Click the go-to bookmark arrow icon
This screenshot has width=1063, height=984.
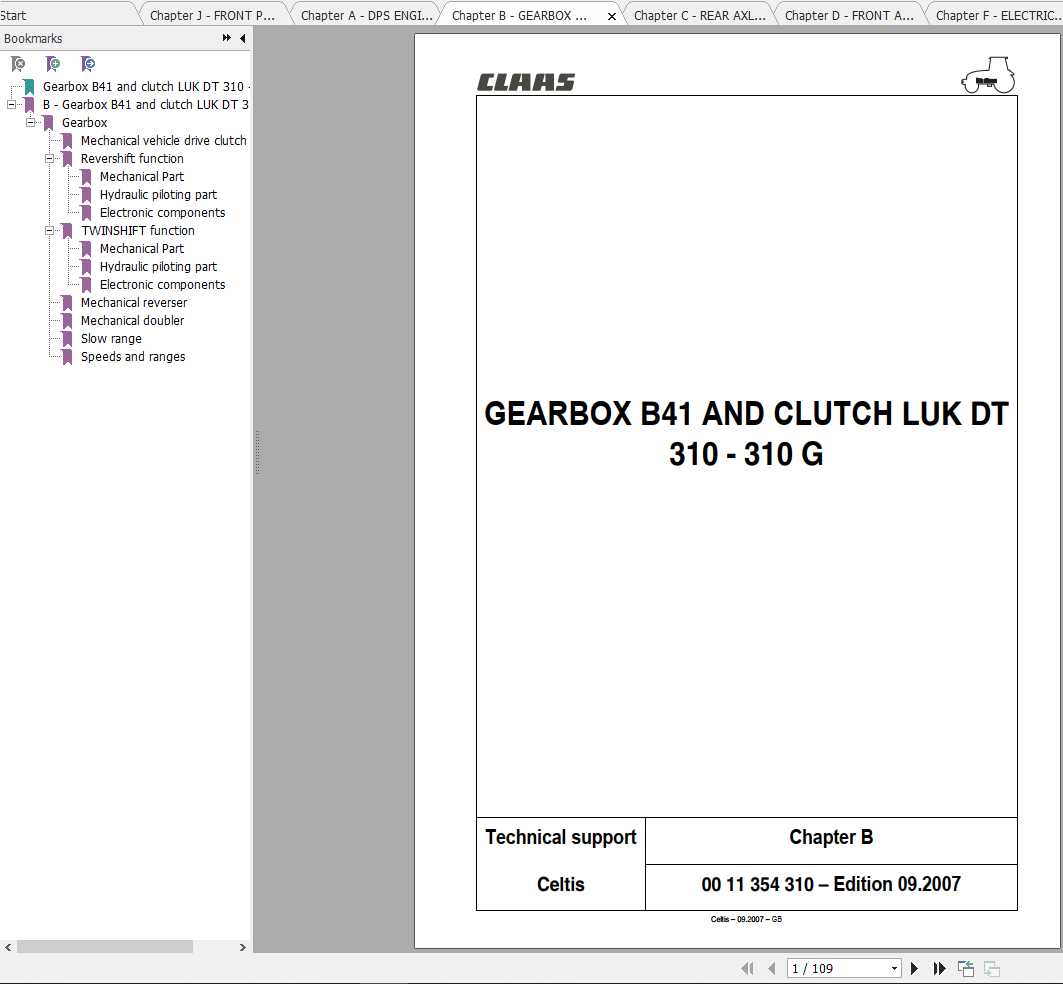[x=88, y=64]
